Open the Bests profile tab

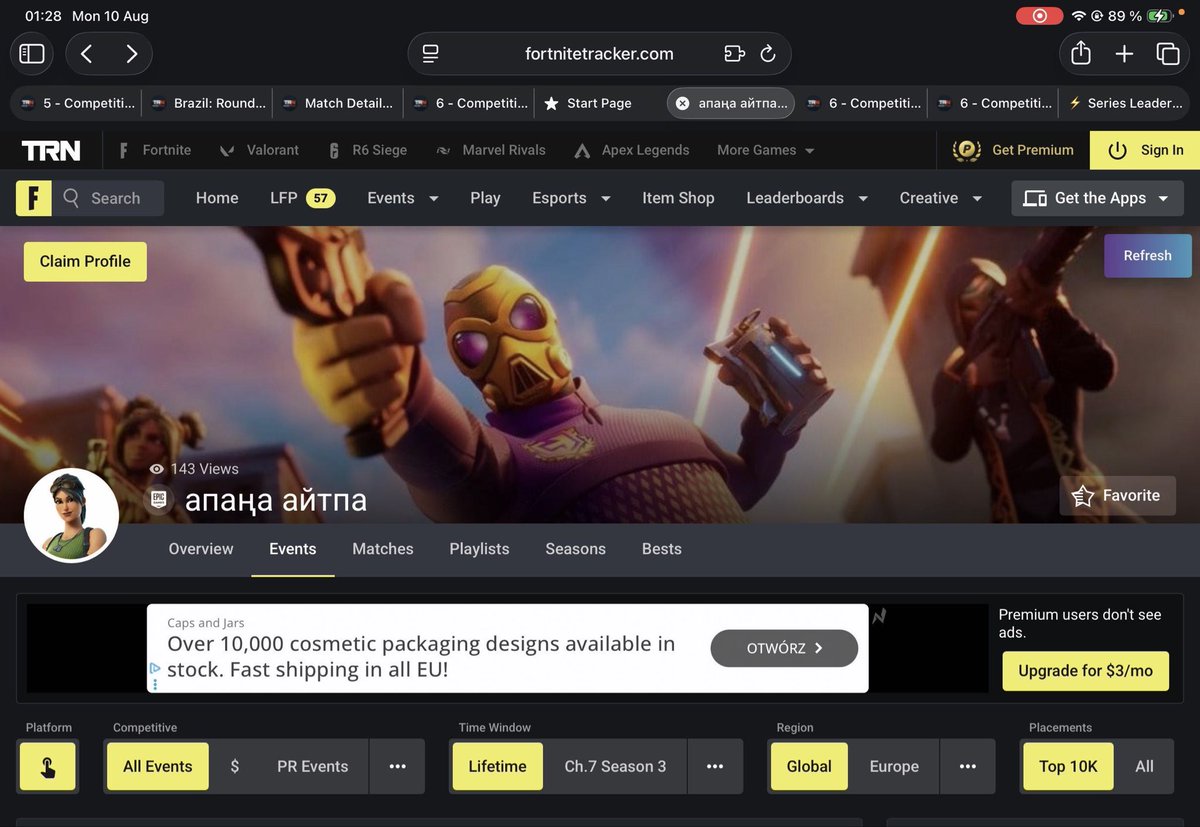(x=662, y=549)
